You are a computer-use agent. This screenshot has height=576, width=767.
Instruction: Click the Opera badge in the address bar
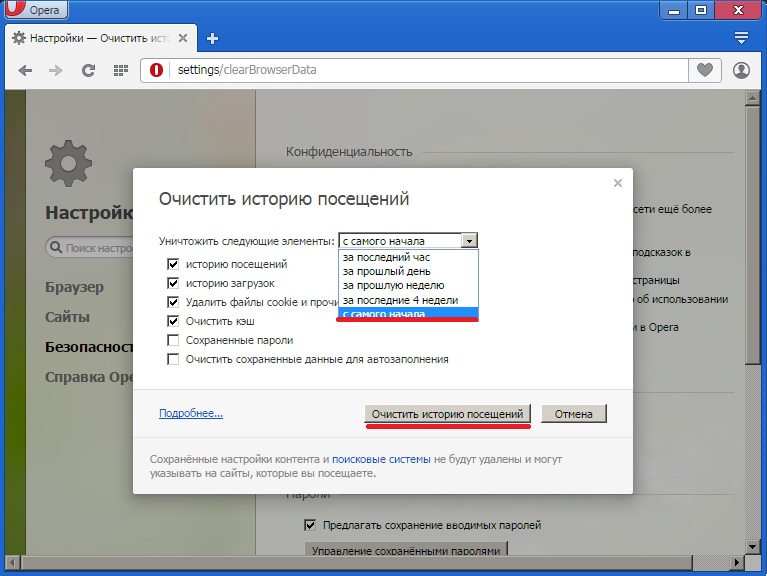click(156, 70)
